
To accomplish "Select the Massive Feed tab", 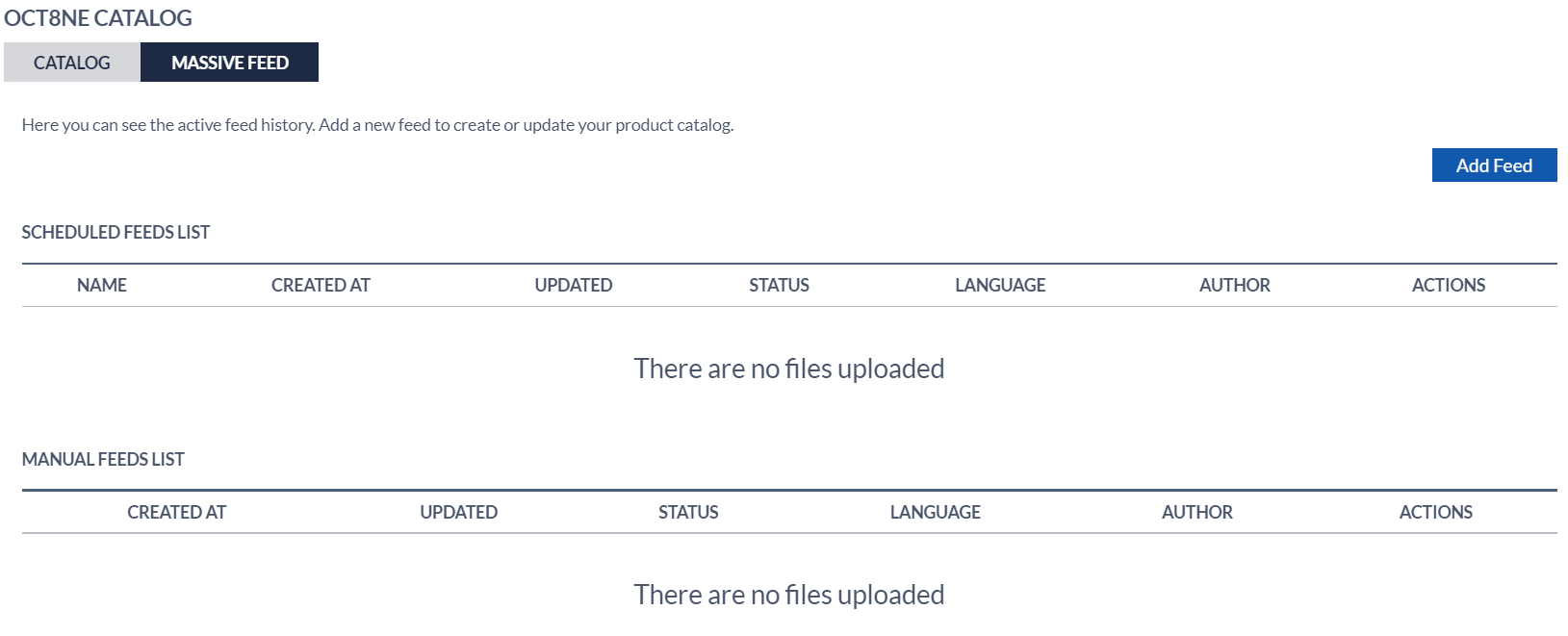I will (x=229, y=63).
